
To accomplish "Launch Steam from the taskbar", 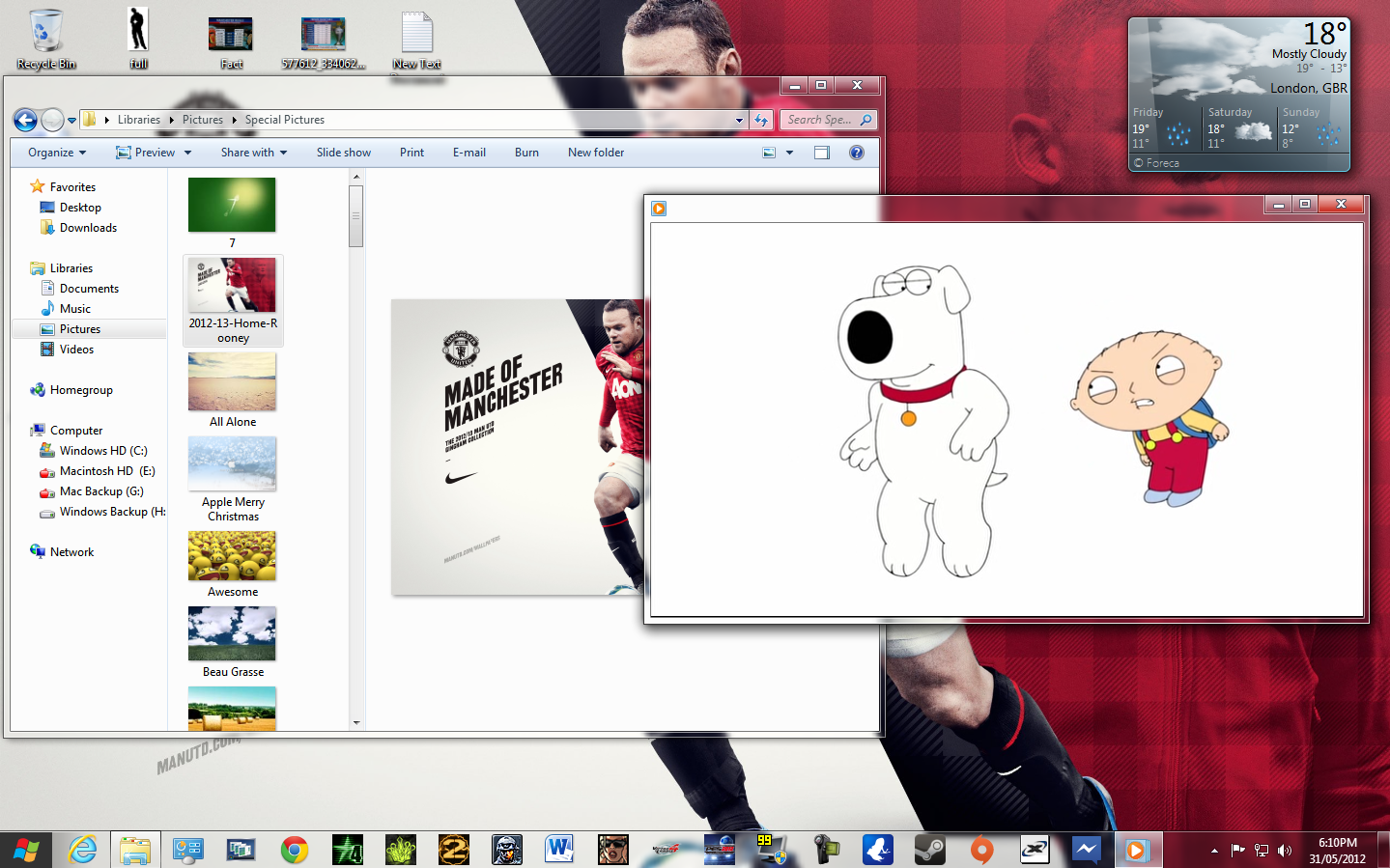I will point(929,850).
